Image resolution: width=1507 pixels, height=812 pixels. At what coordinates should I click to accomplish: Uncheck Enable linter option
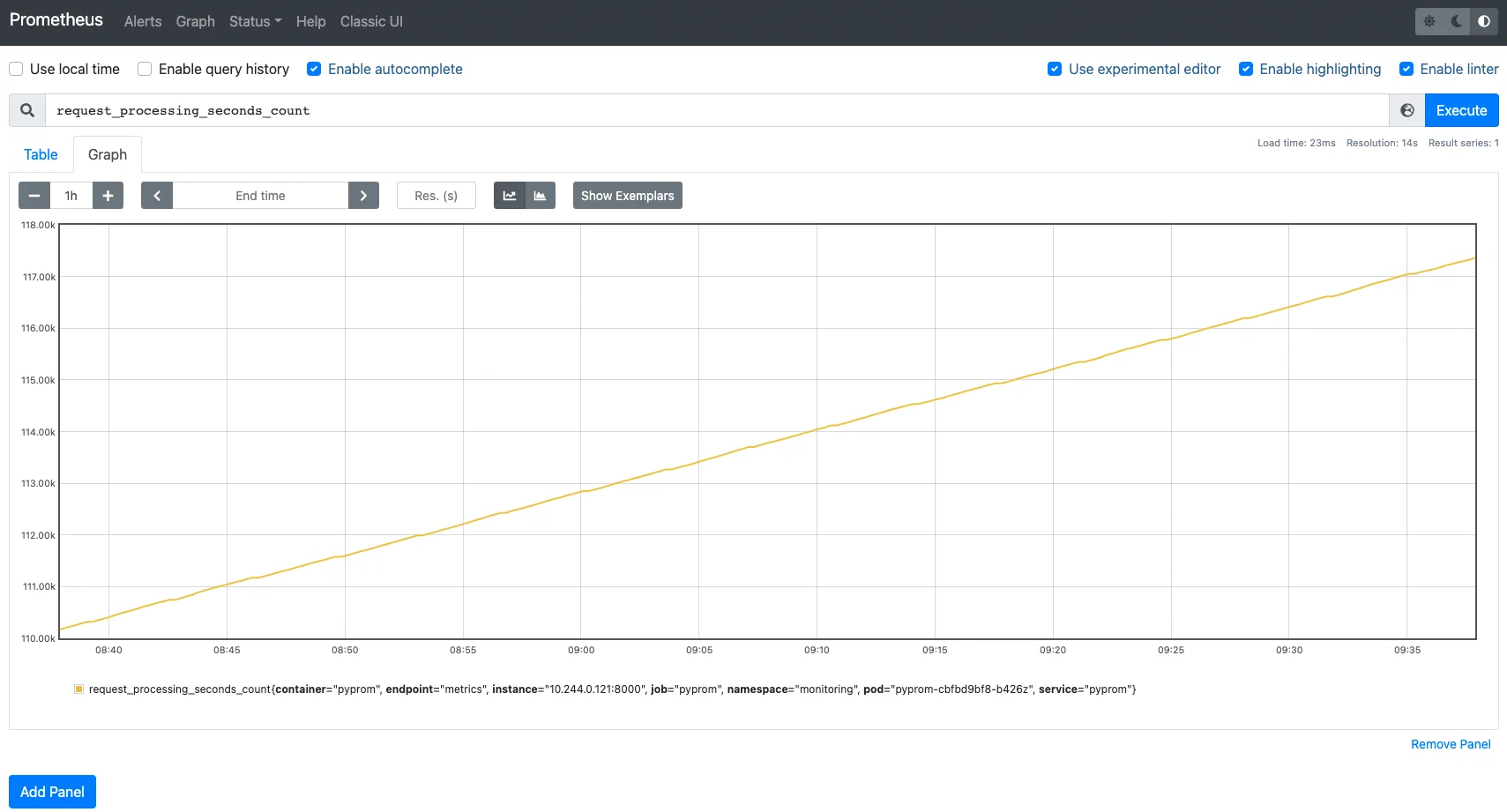(x=1406, y=69)
